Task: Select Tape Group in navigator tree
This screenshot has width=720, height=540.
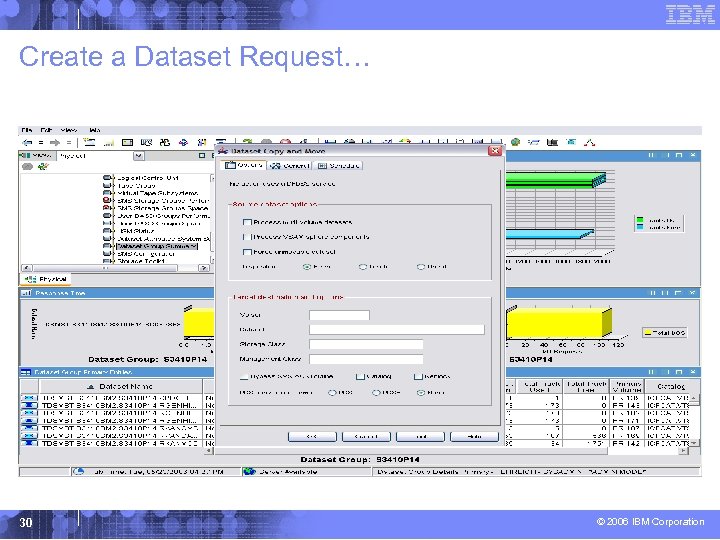Action: coord(136,186)
